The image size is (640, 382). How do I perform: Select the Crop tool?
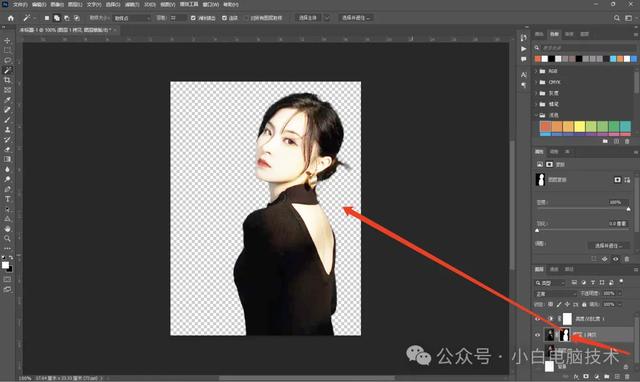(x=7, y=80)
